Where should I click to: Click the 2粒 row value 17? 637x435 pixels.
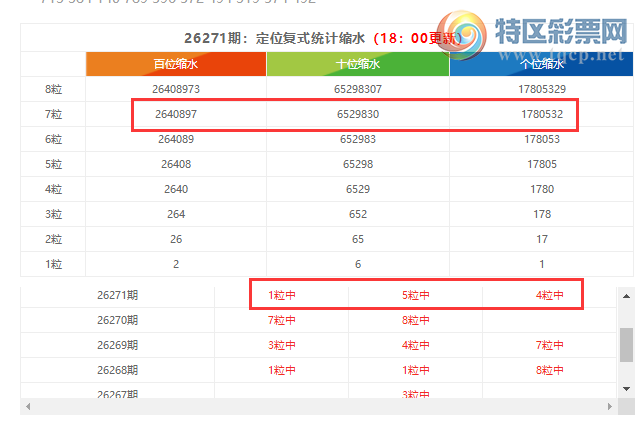[x=542, y=239]
